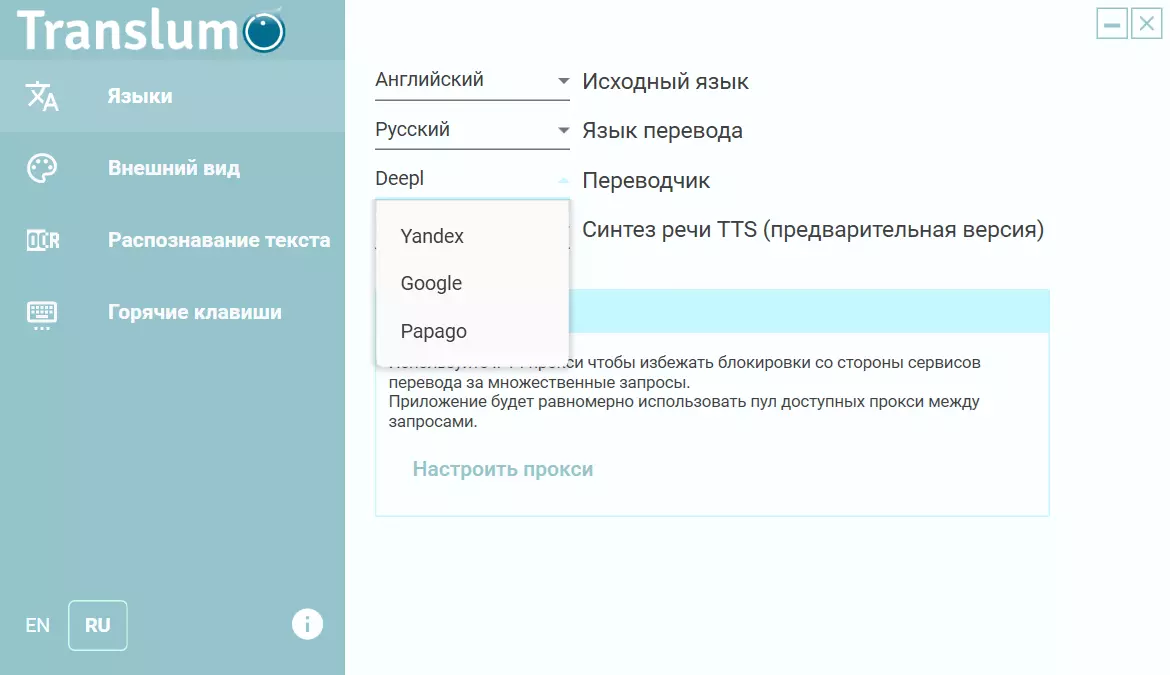Screen dimensions: 1170x675
Task: Click the languages translate icon in sidebar
Action: point(42,96)
